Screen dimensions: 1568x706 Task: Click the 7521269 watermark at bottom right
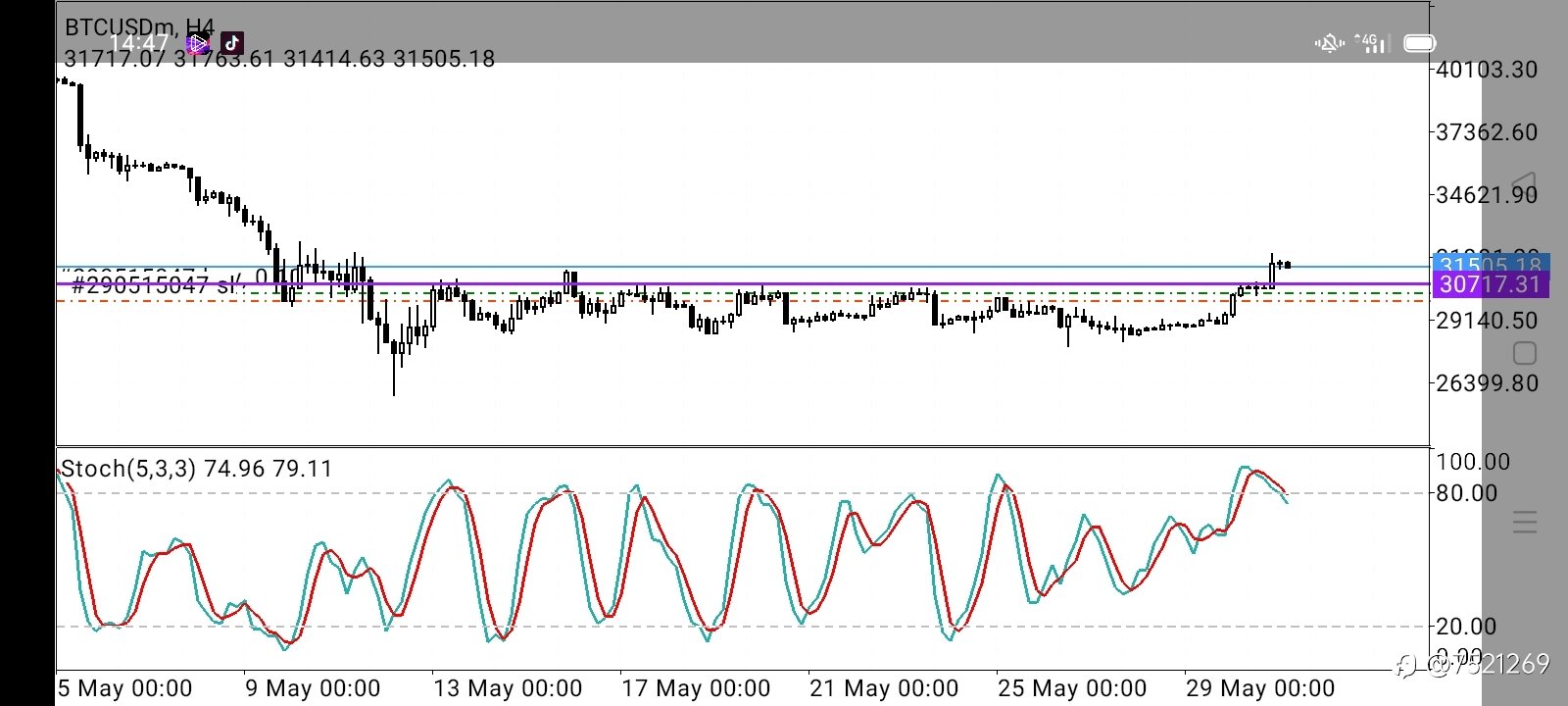tap(1474, 665)
